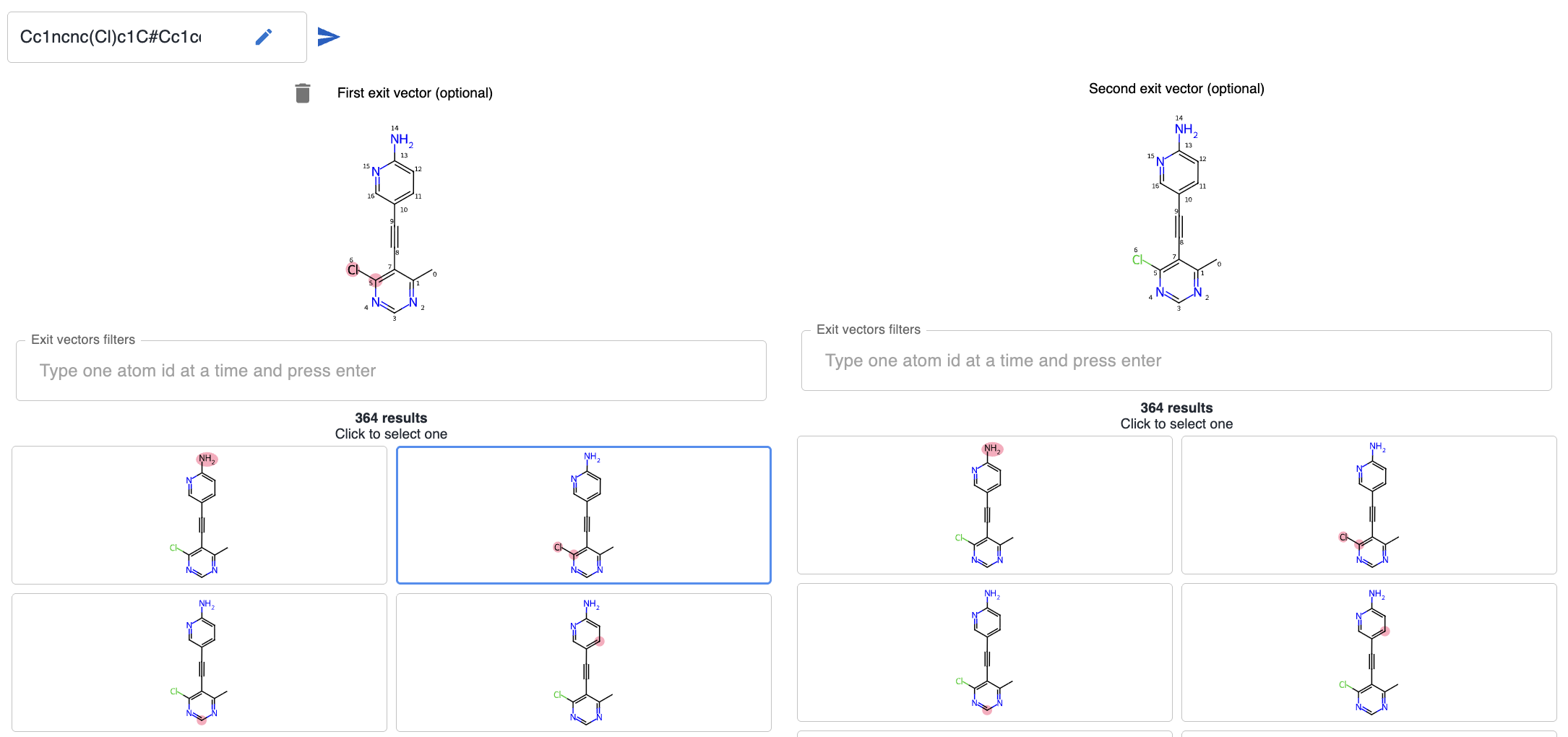This screenshot has height=737, width=1568.
Task: Select second-vector result with pyridine carbon highlighted
Action: pyautogui.click(x=1369, y=652)
